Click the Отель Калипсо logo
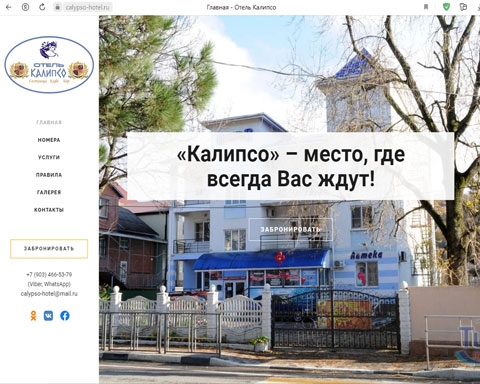The width and height of the screenshot is (480, 384). [49, 65]
